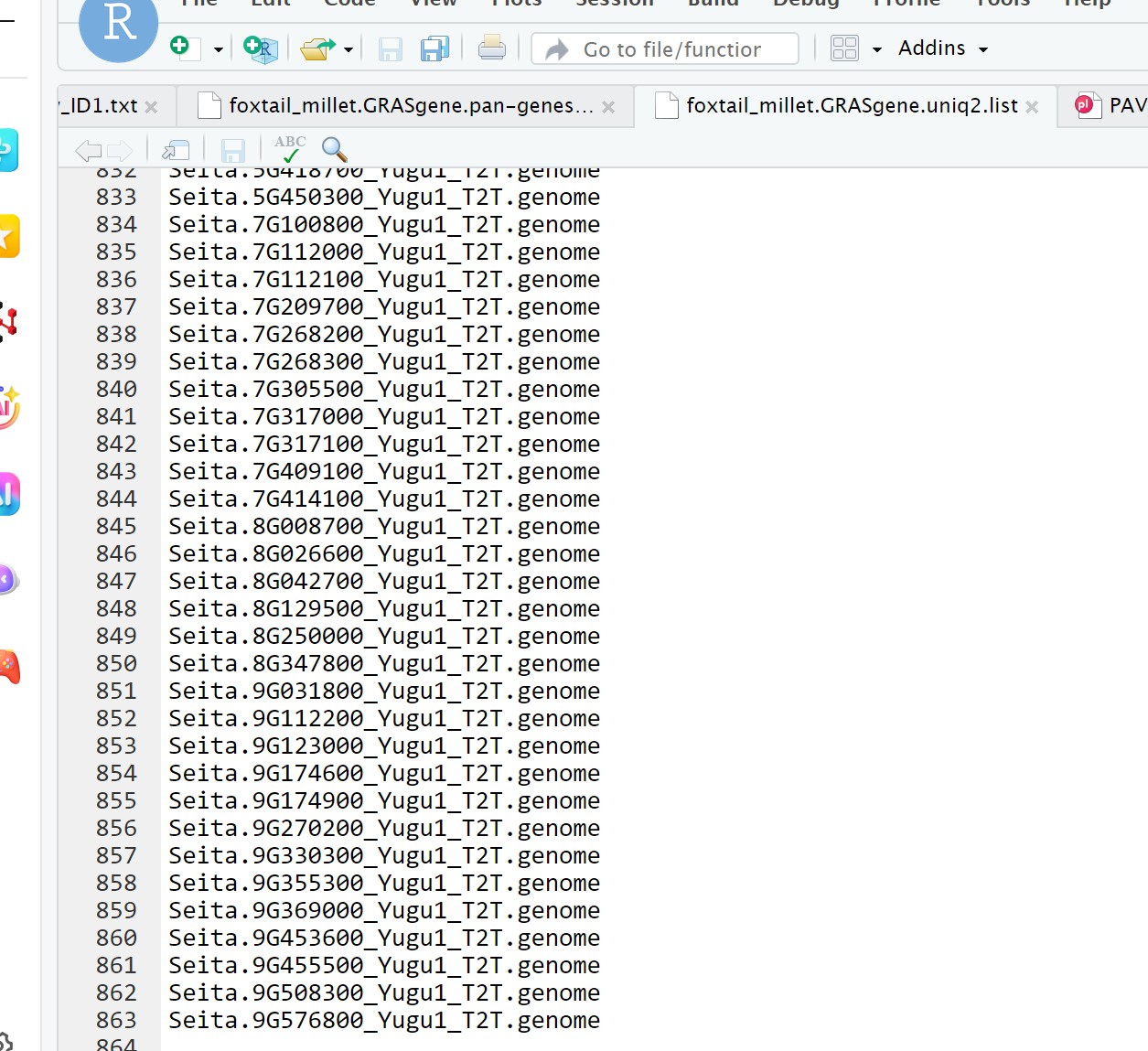Click line Seita.9G455500_Yugu1_T2T.genome

[x=384, y=966]
